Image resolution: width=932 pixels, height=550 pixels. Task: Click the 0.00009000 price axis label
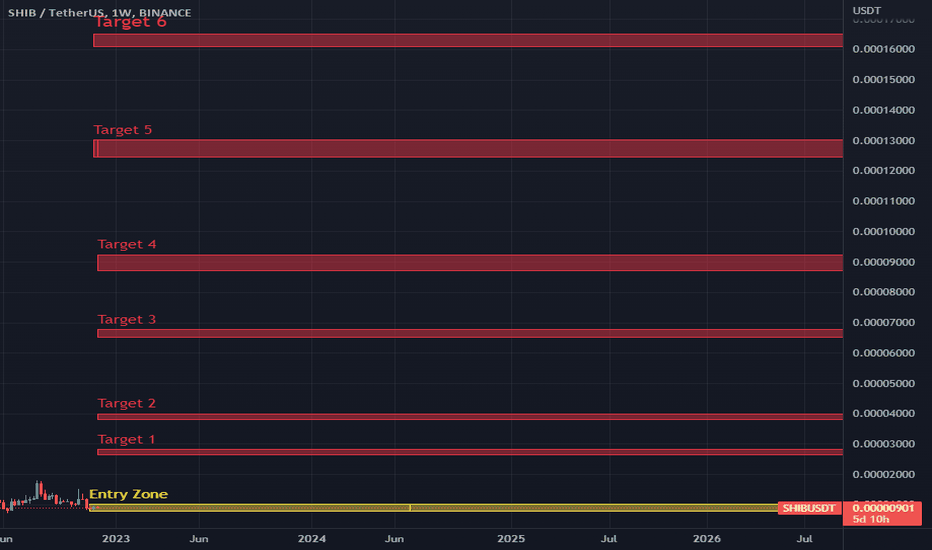[883, 262]
